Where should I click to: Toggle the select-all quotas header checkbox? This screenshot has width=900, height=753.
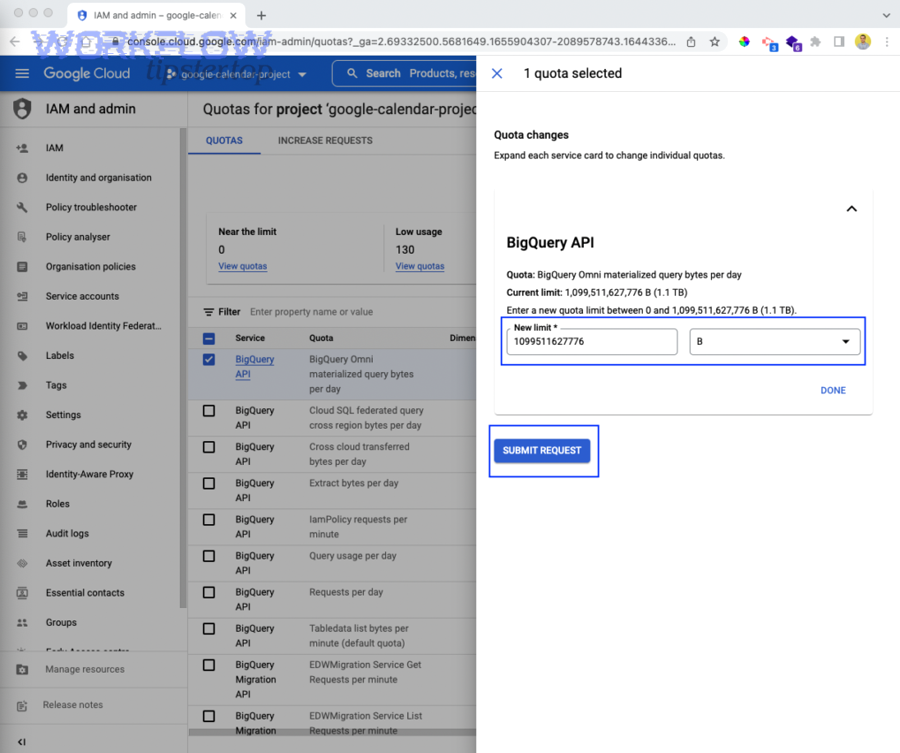point(209,338)
